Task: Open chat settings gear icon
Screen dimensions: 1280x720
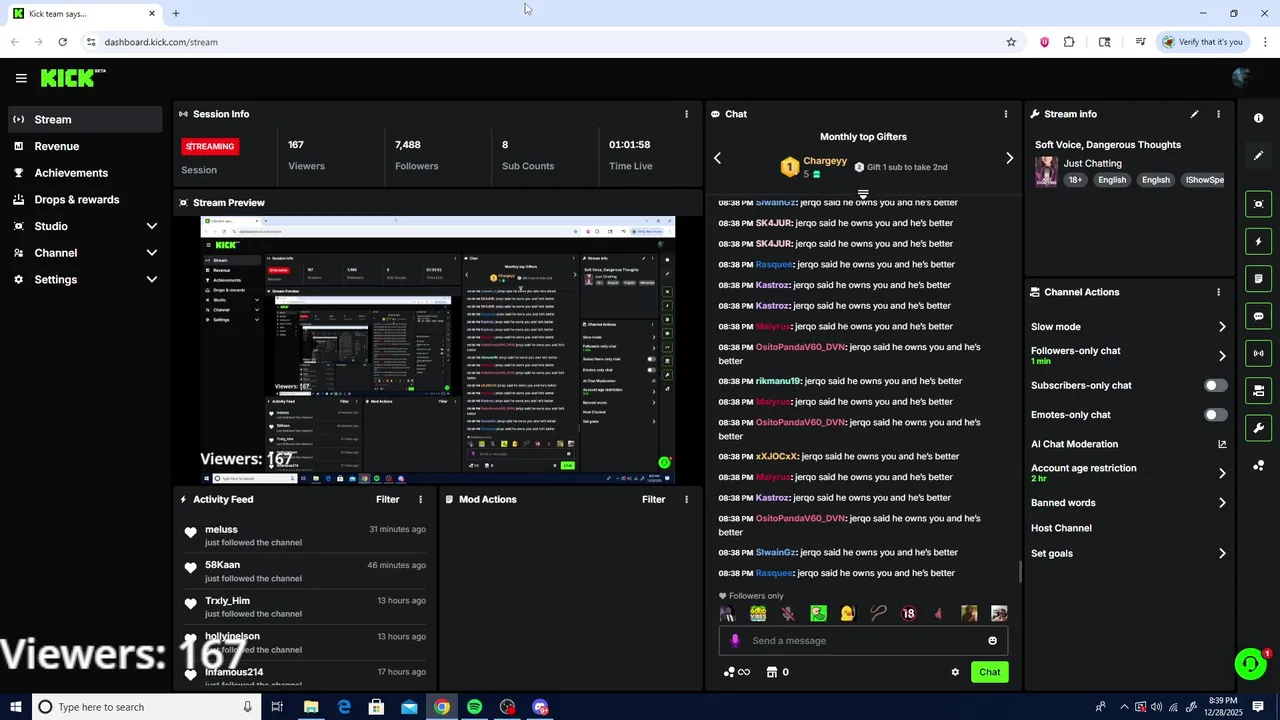Action: [955, 672]
